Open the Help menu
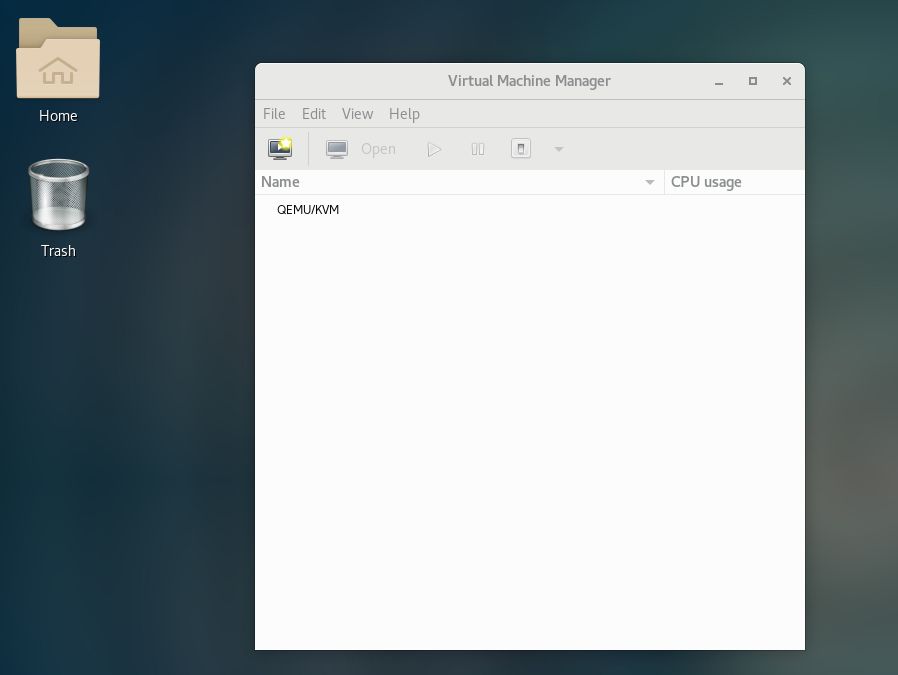Image resolution: width=898 pixels, height=675 pixels. 404,114
